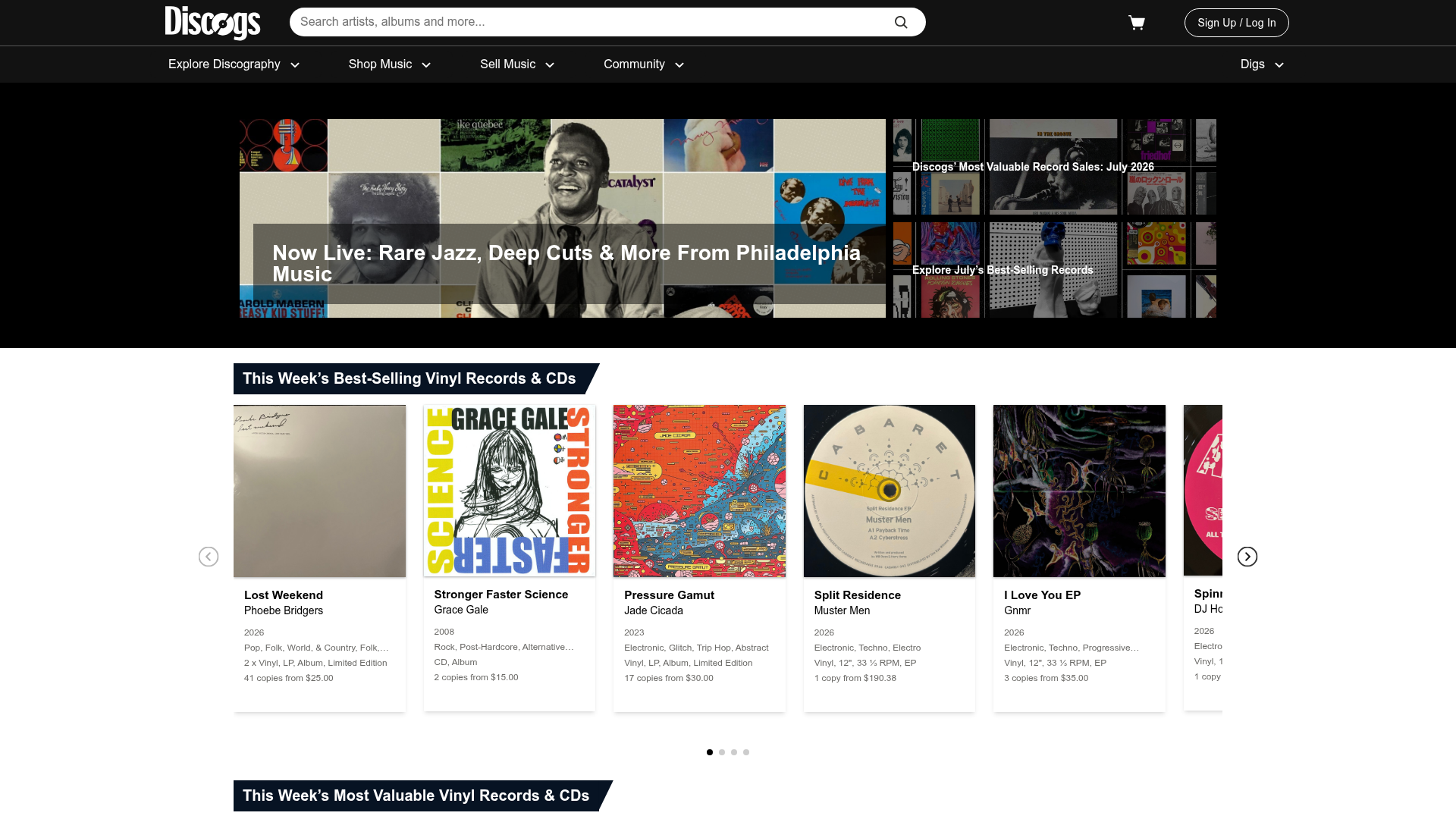Click Split Residence title link
The image size is (1456, 819).
[858, 595]
